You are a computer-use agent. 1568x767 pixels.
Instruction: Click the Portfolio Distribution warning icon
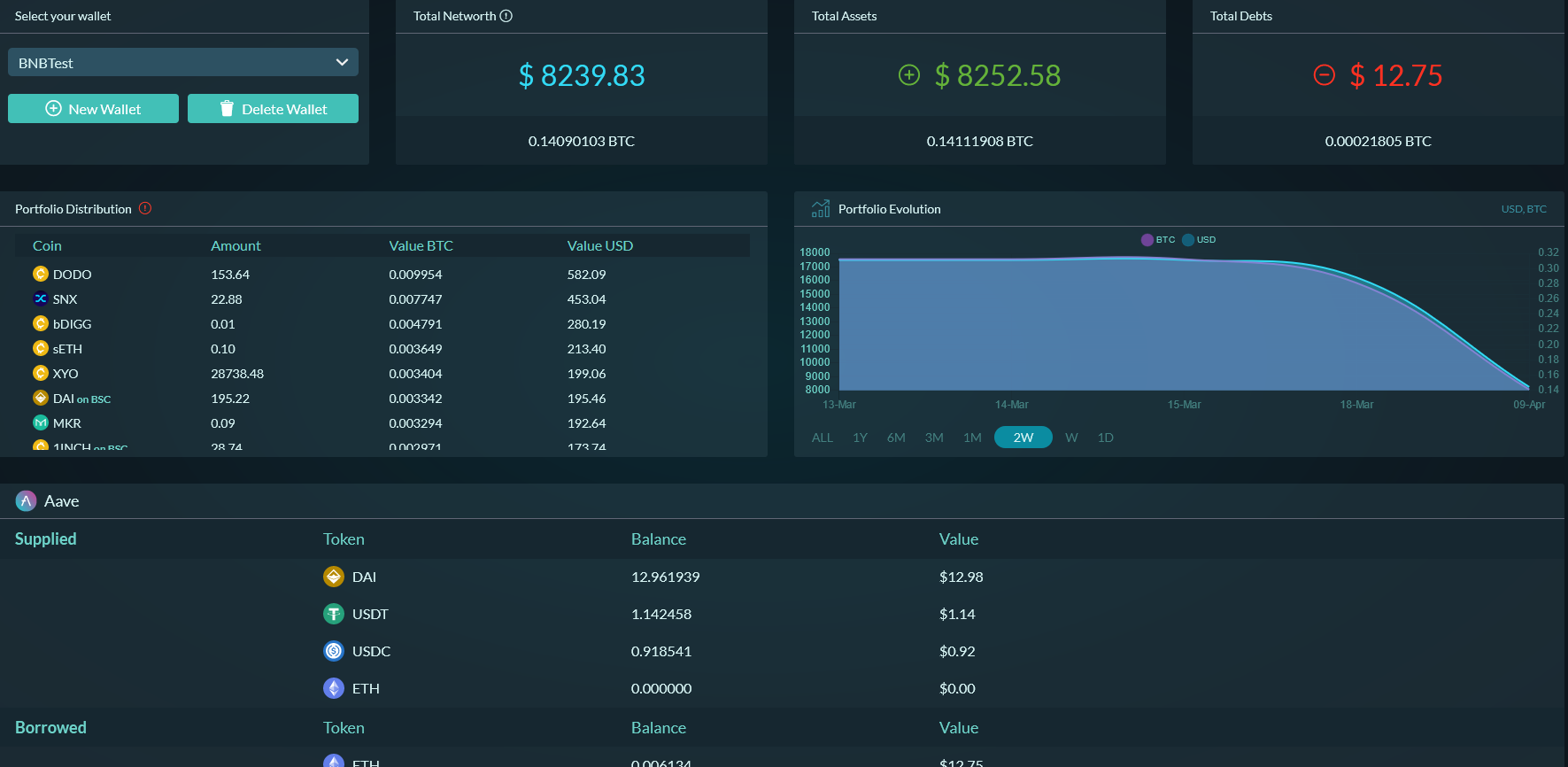(x=145, y=208)
